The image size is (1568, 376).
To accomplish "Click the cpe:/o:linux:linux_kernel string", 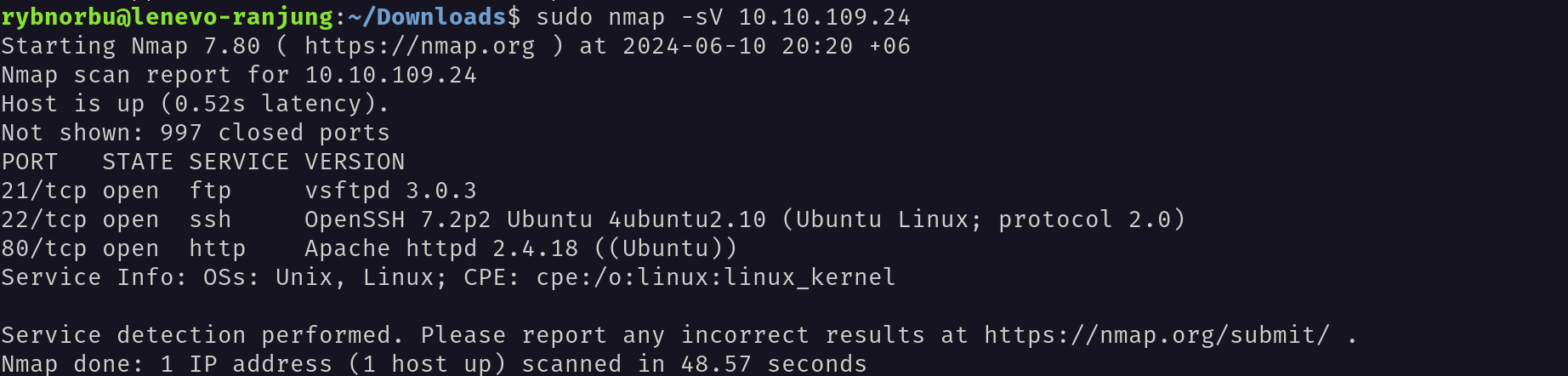I will (716, 277).
